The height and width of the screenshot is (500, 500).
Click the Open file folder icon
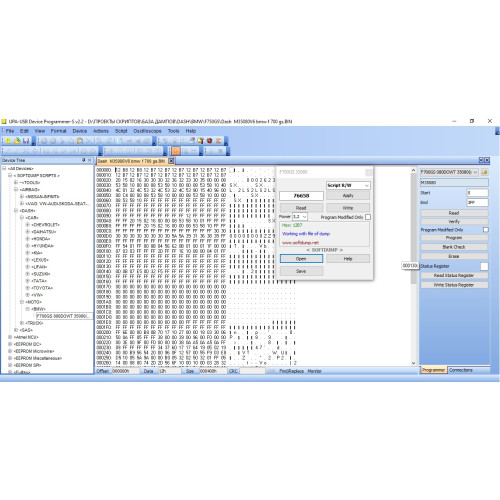click(17, 141)
